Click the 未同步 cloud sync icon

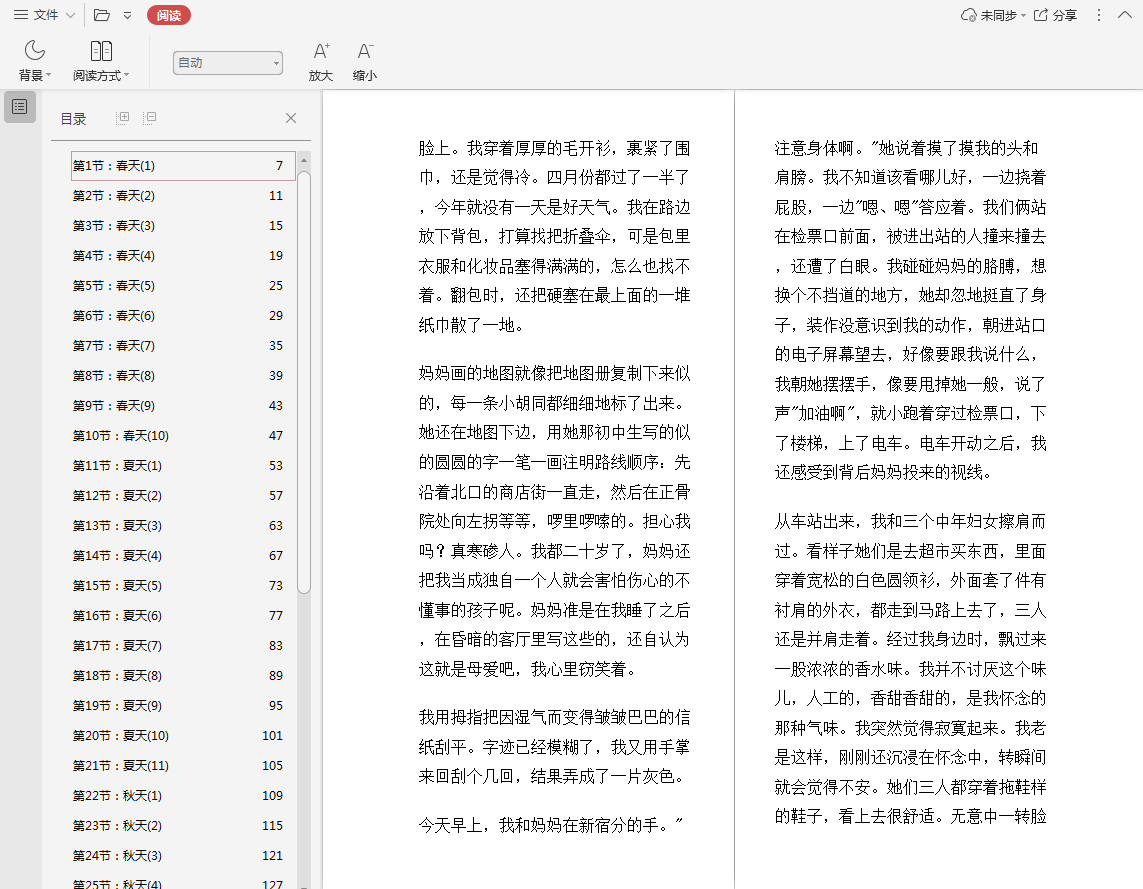point(968,15)
